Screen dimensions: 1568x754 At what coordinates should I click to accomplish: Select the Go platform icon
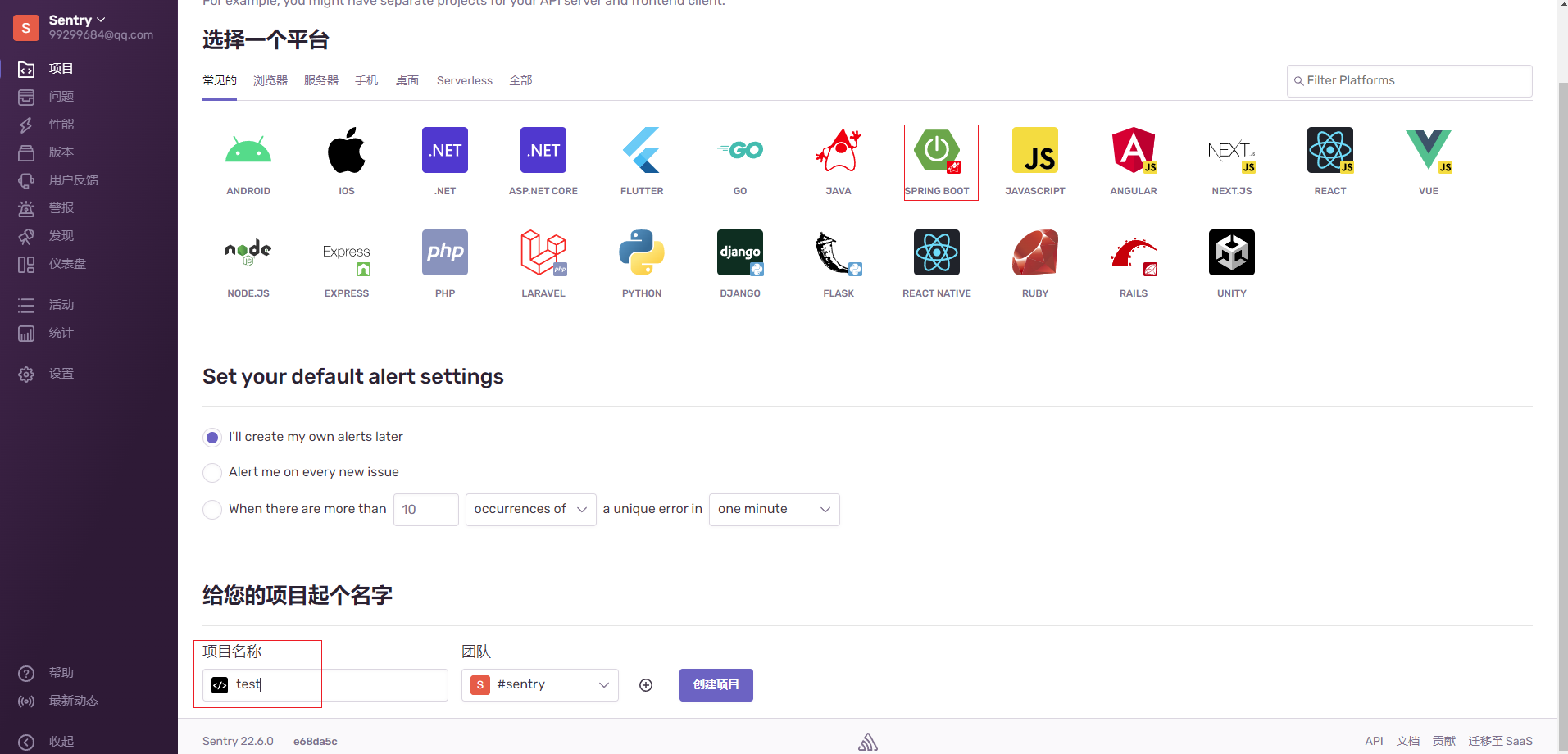(x=740, y=150)
